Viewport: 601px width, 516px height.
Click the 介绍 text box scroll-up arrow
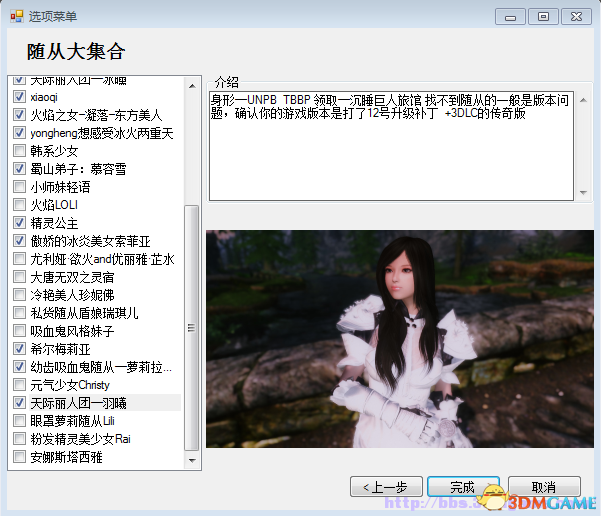click(x=583, y=100)
